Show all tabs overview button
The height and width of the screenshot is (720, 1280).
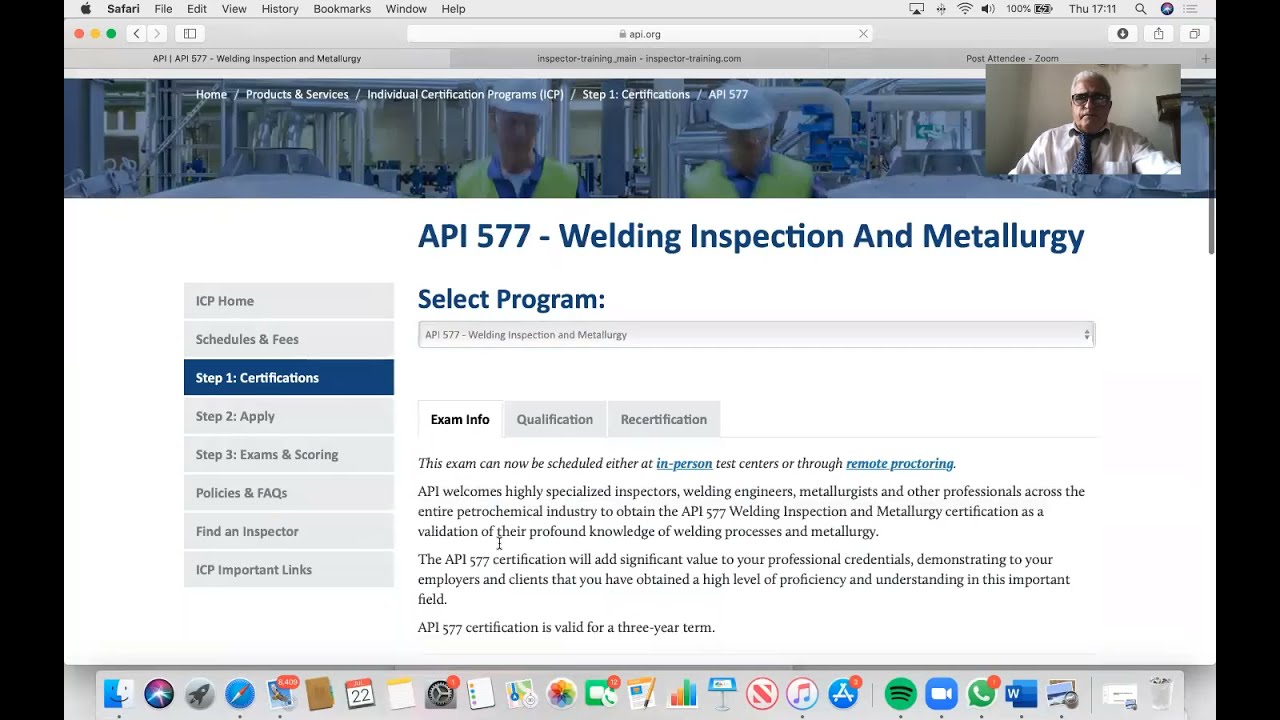coord(1194,33)
